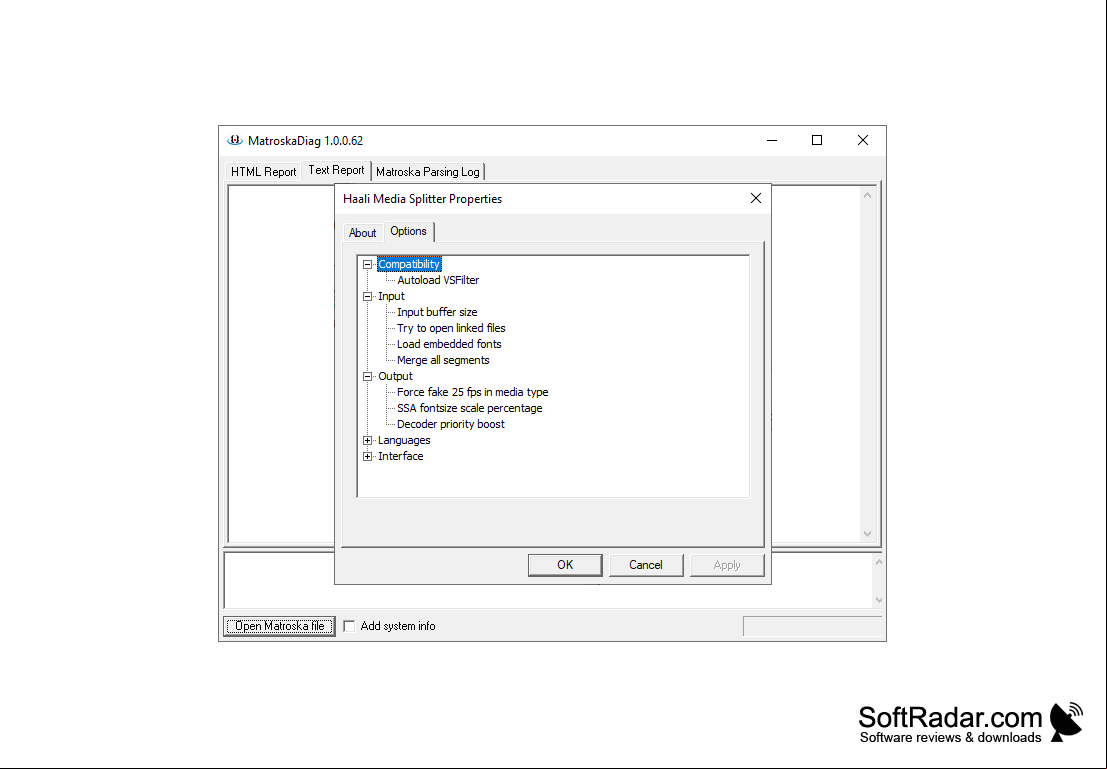
Task: Expand the Languages tree node
Action: [x=367, y=441]
